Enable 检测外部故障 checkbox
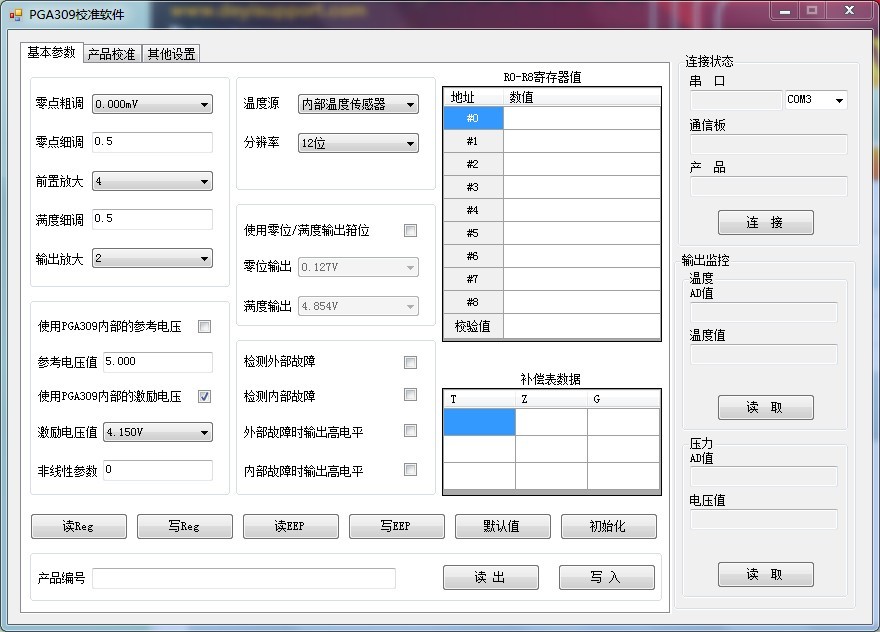The image size is (880, 632). [410, 362]
